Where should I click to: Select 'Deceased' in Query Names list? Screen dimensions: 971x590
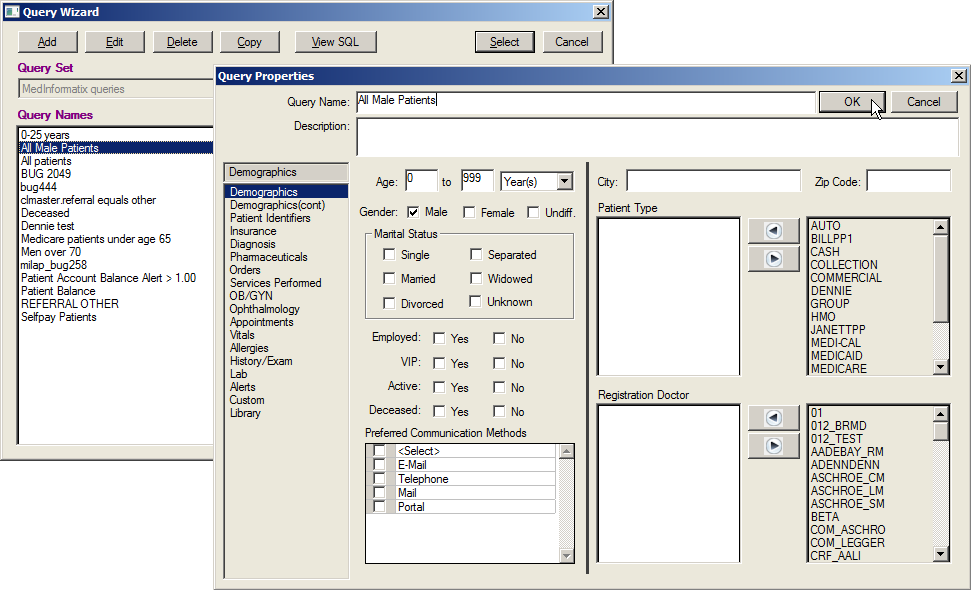click(x=45, y=213)
